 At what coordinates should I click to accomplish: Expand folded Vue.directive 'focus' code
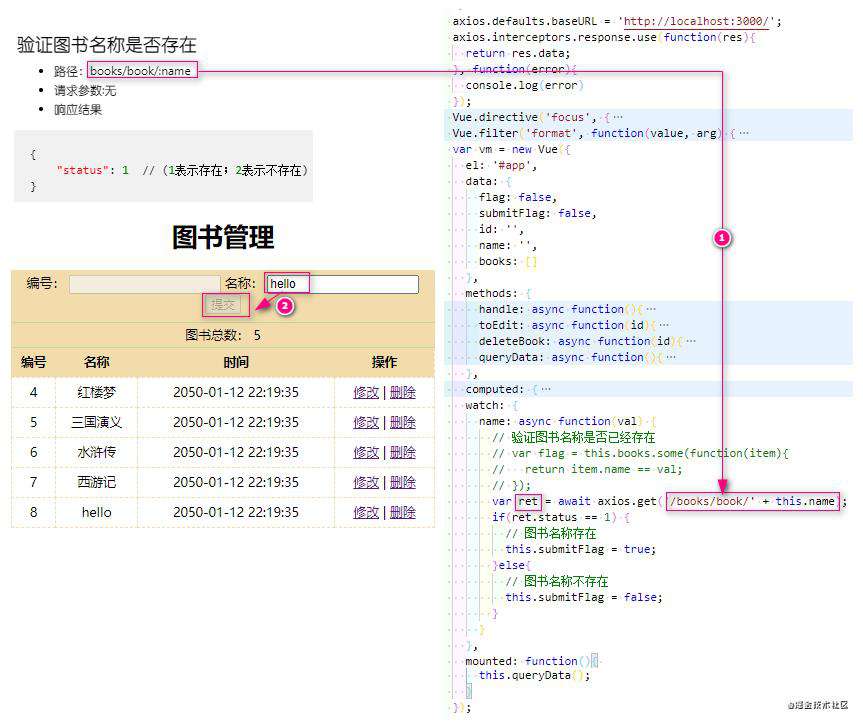pos(618,117)
